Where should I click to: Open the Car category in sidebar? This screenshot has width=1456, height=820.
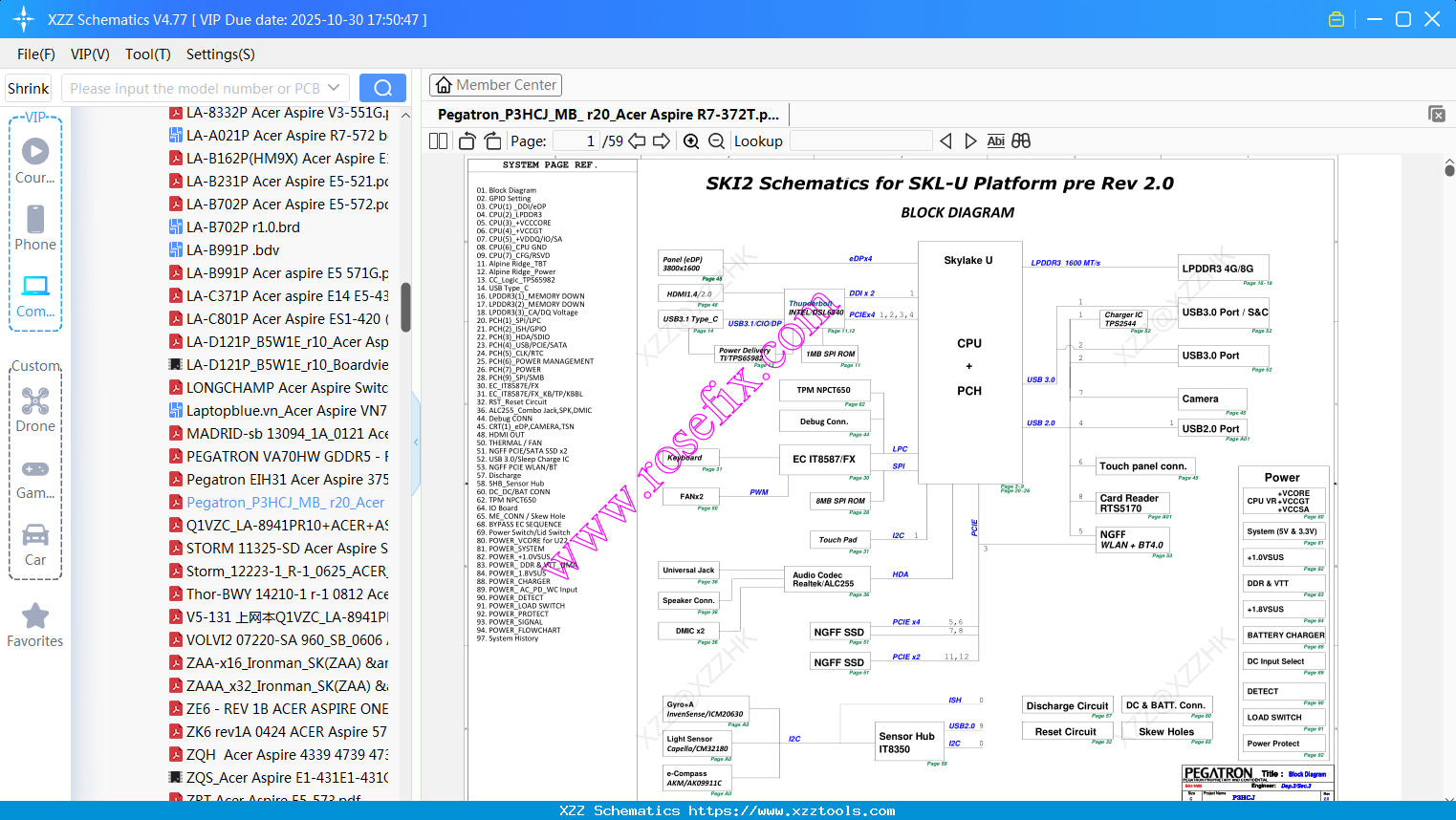[x=35, y=544]
